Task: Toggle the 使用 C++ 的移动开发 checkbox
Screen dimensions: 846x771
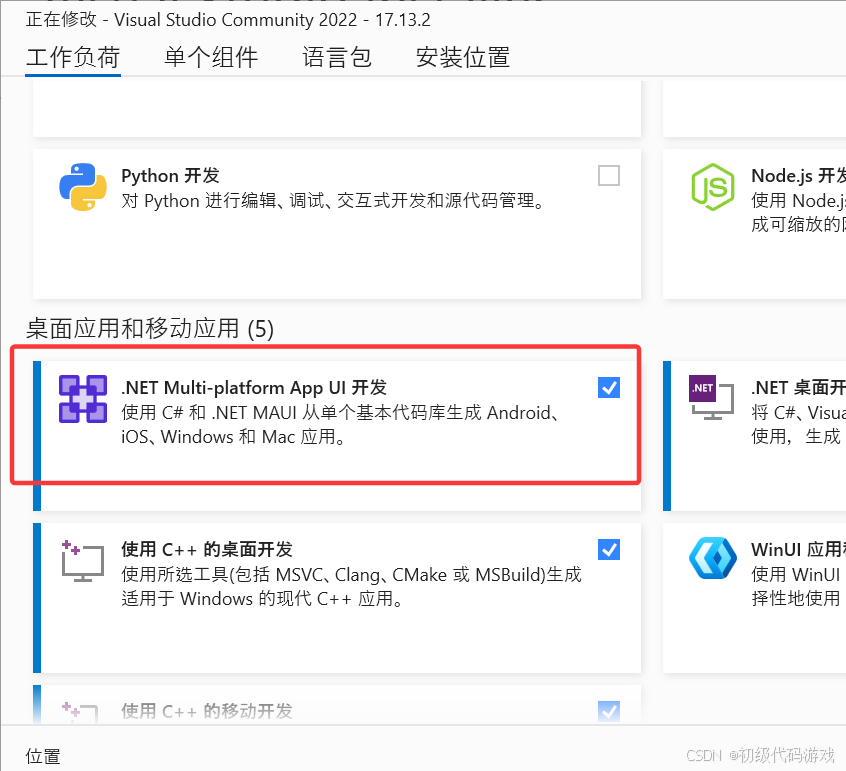Action: 609,711
